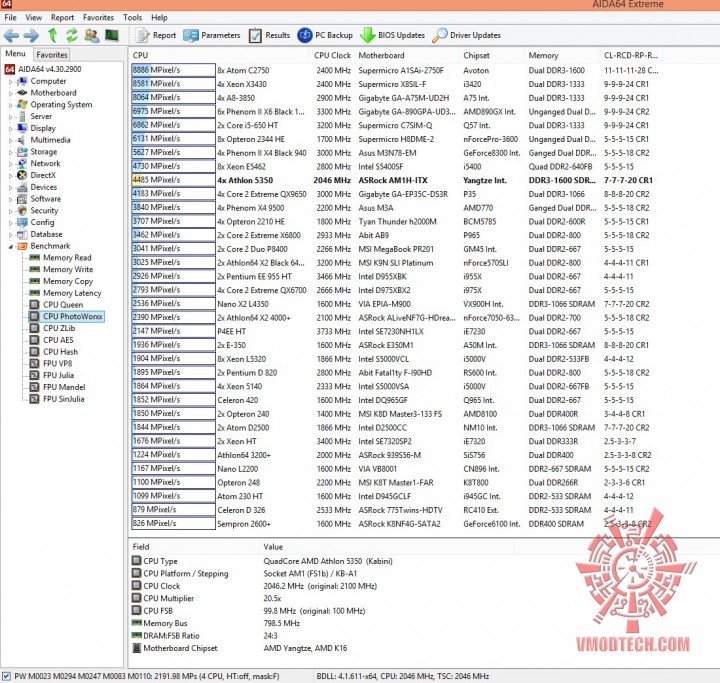Image resolution: width=720 pixels, height=683 pixels.
Task: Sort by the CPU Clock column header
Action: [332, 56]
